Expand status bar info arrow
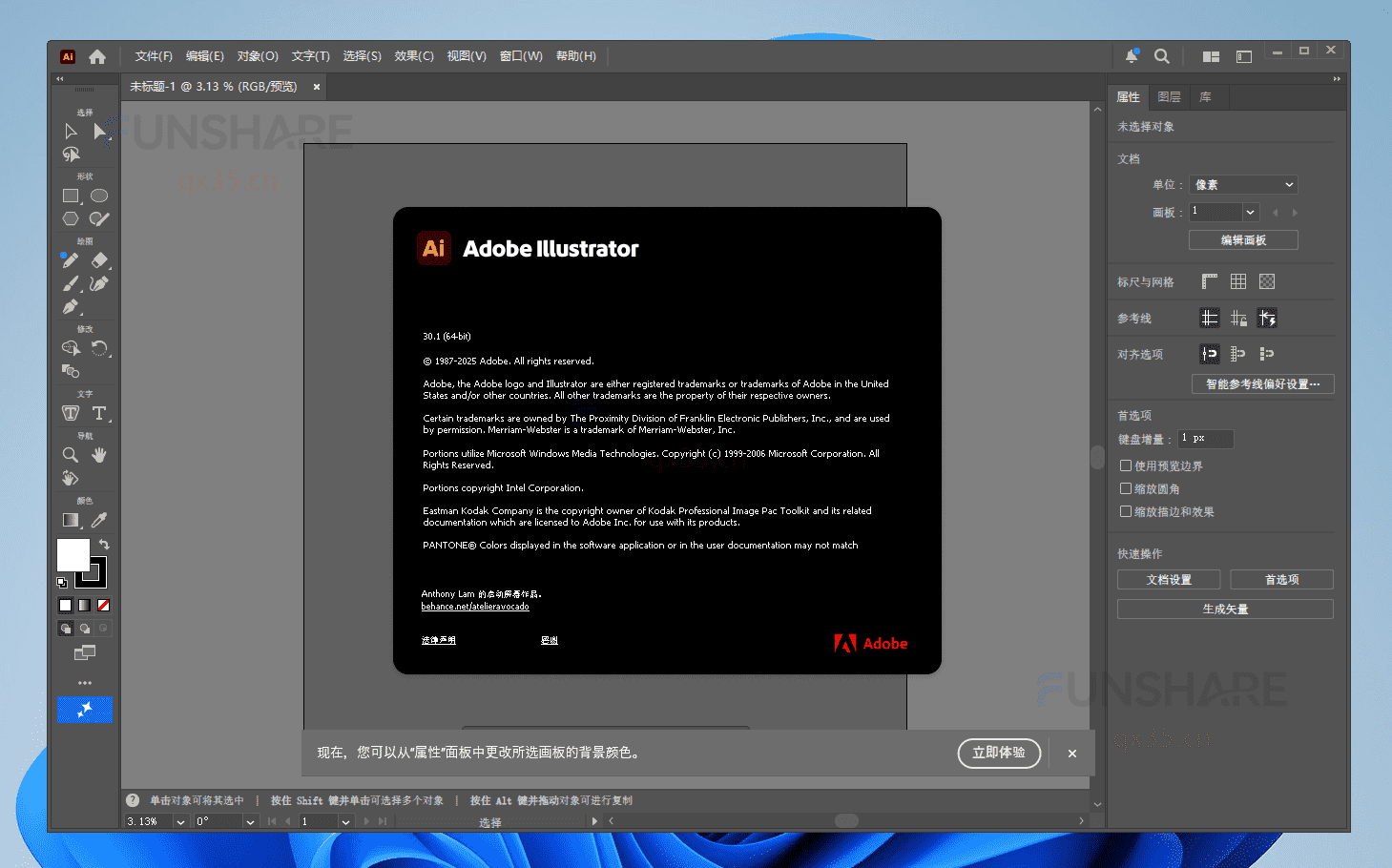The image size is (1392, 868). coord(594,821)
